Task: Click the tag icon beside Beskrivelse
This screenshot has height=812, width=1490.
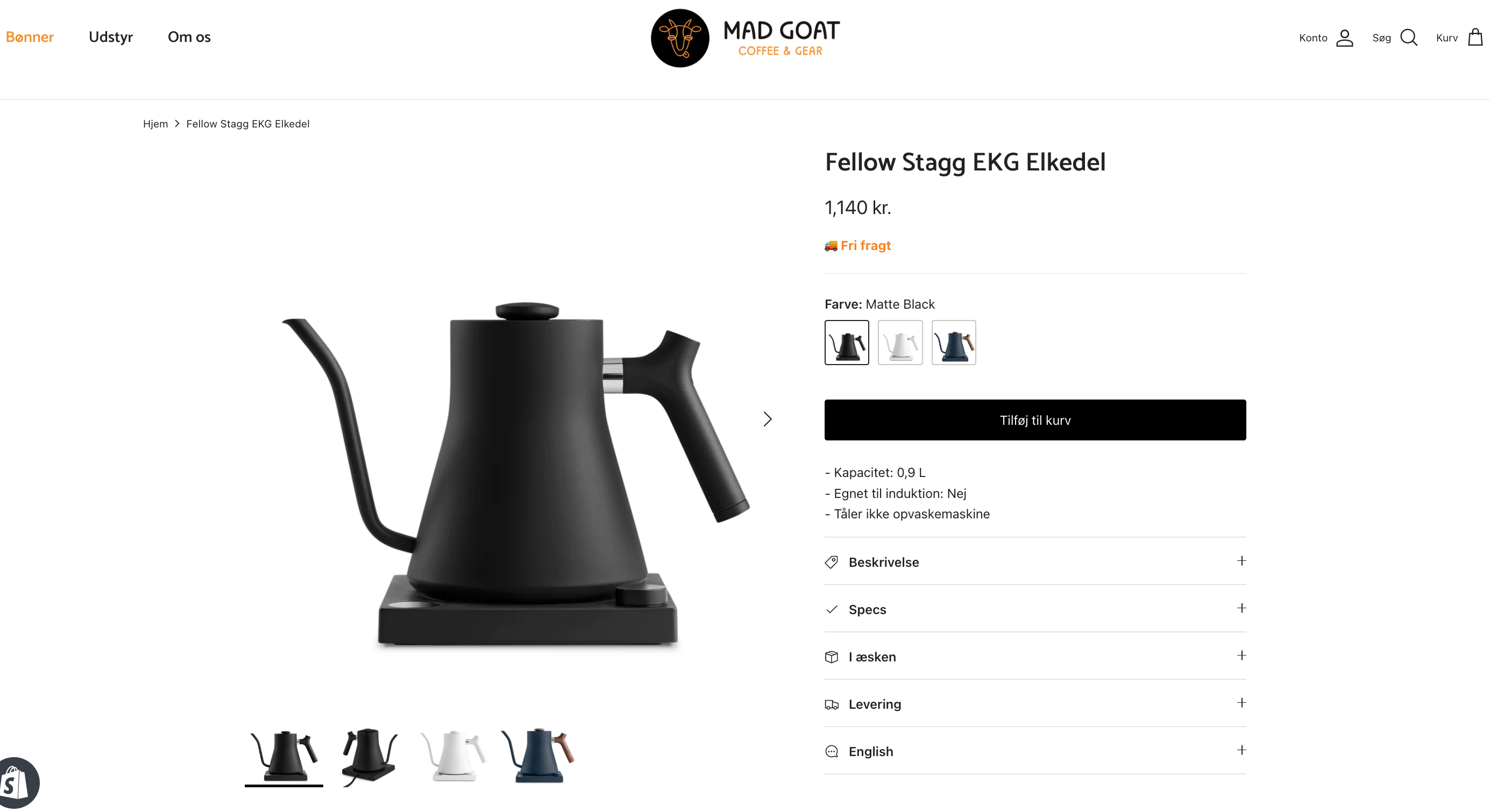Action: point(831,562)
